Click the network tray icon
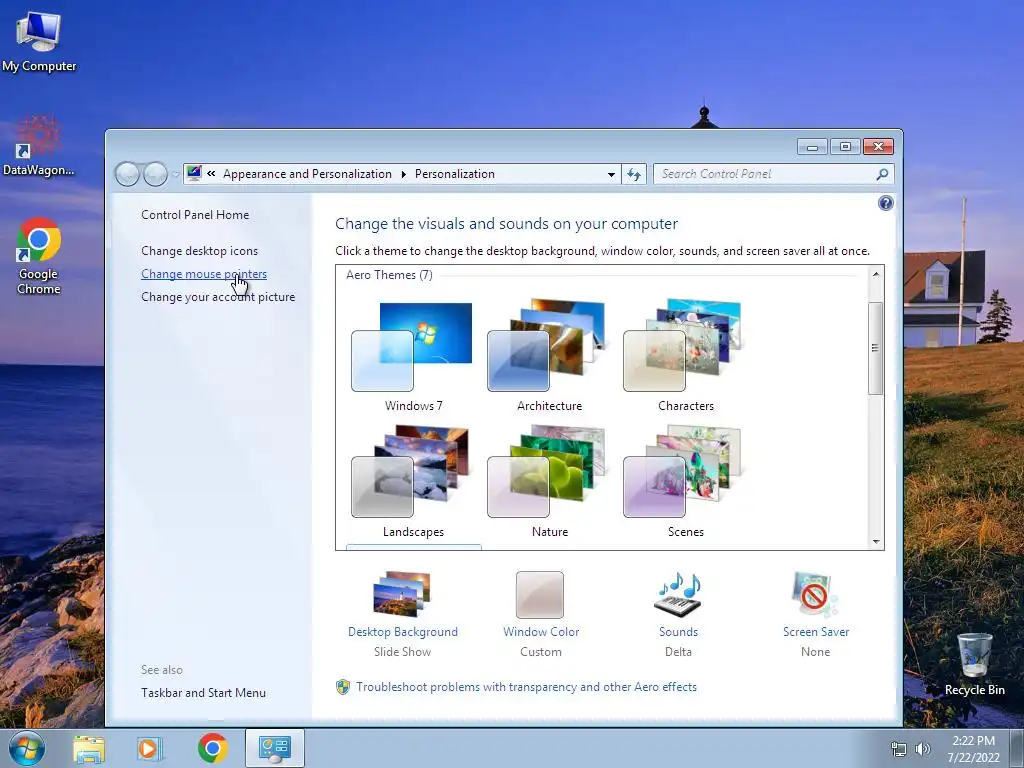 899,749
